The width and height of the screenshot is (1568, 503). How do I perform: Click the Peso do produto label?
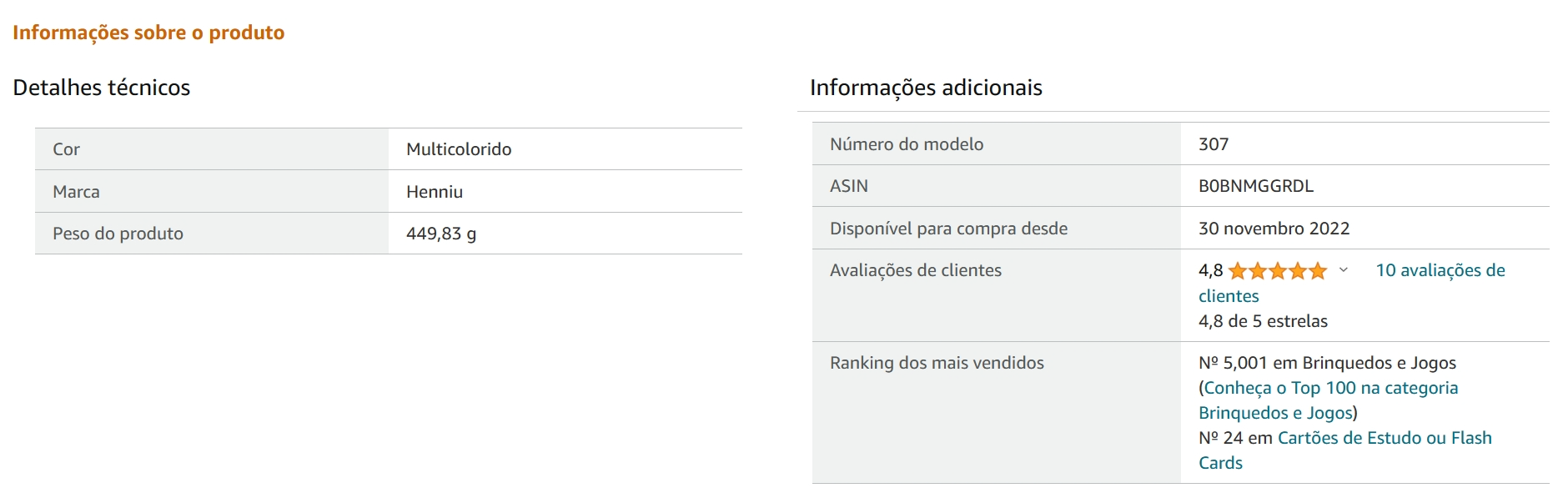(x=118, y=234)
